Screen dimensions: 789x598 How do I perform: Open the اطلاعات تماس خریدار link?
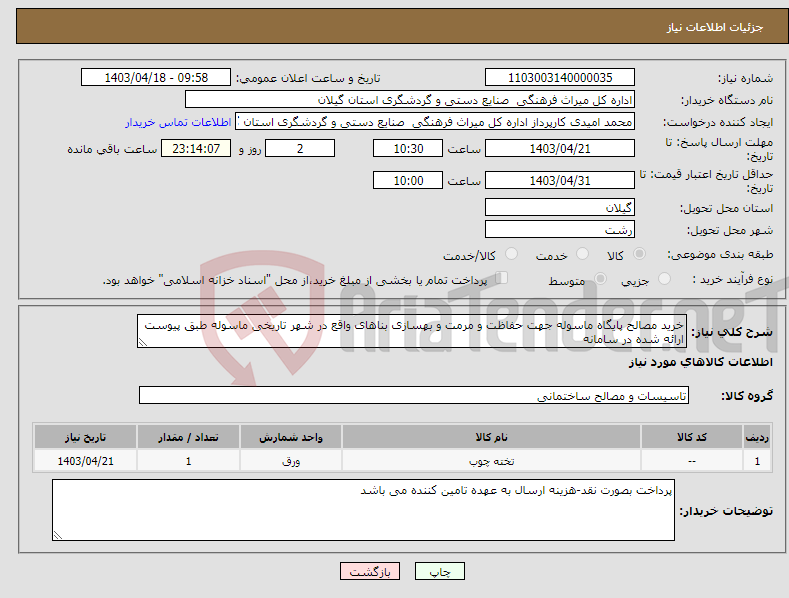tap(178, 122)
